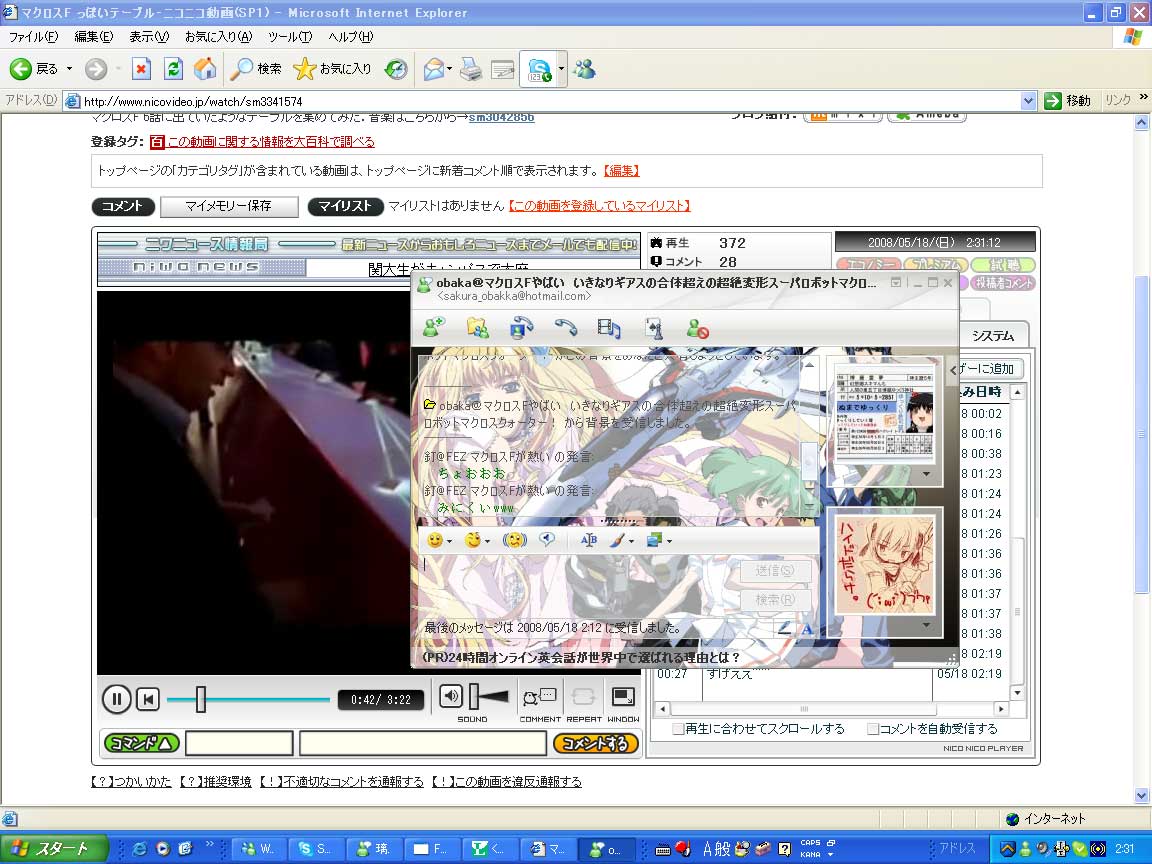The image size is (1152, 864).
Task: Click コマンド button in player
Action: 142,744
